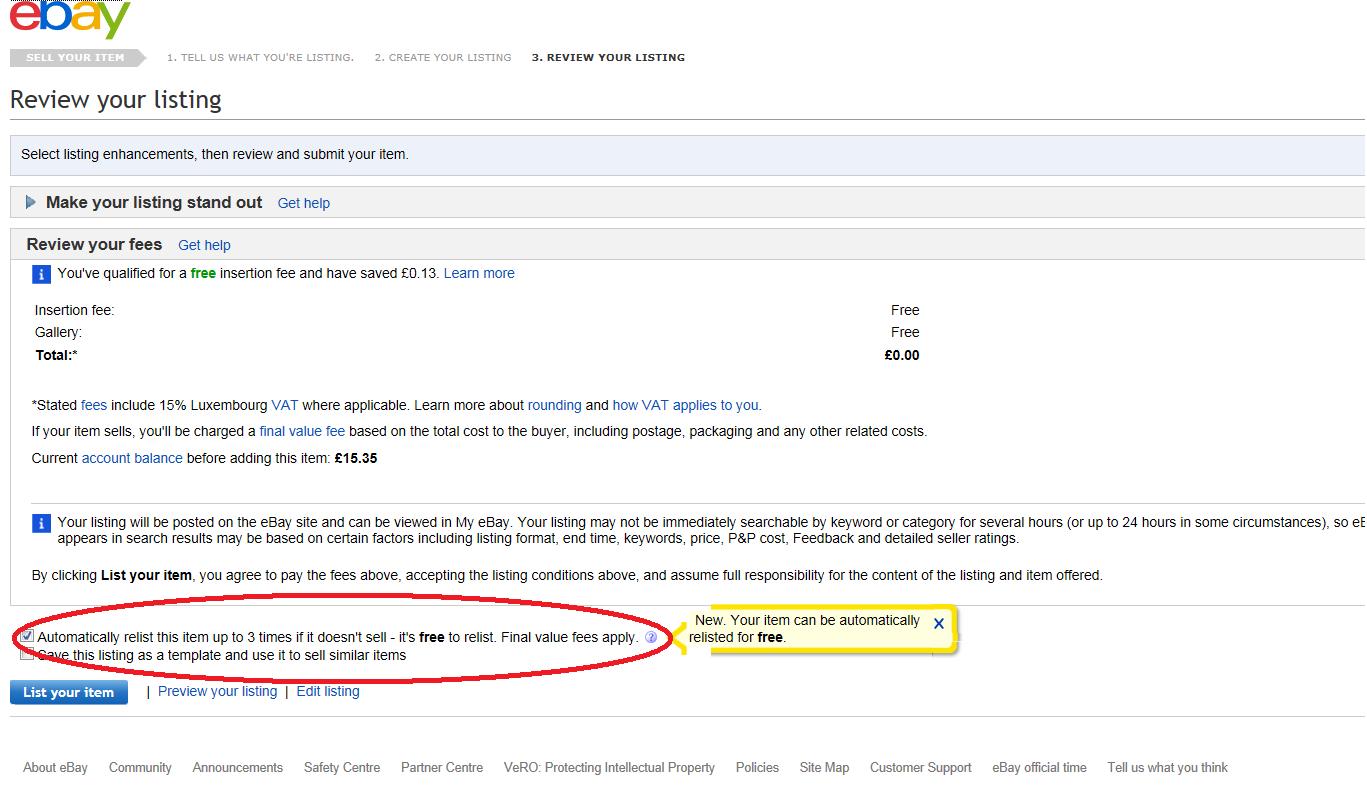Enable save this listing as template checkbox
Screen dimensions: 1367x798
tap(27, 655)
